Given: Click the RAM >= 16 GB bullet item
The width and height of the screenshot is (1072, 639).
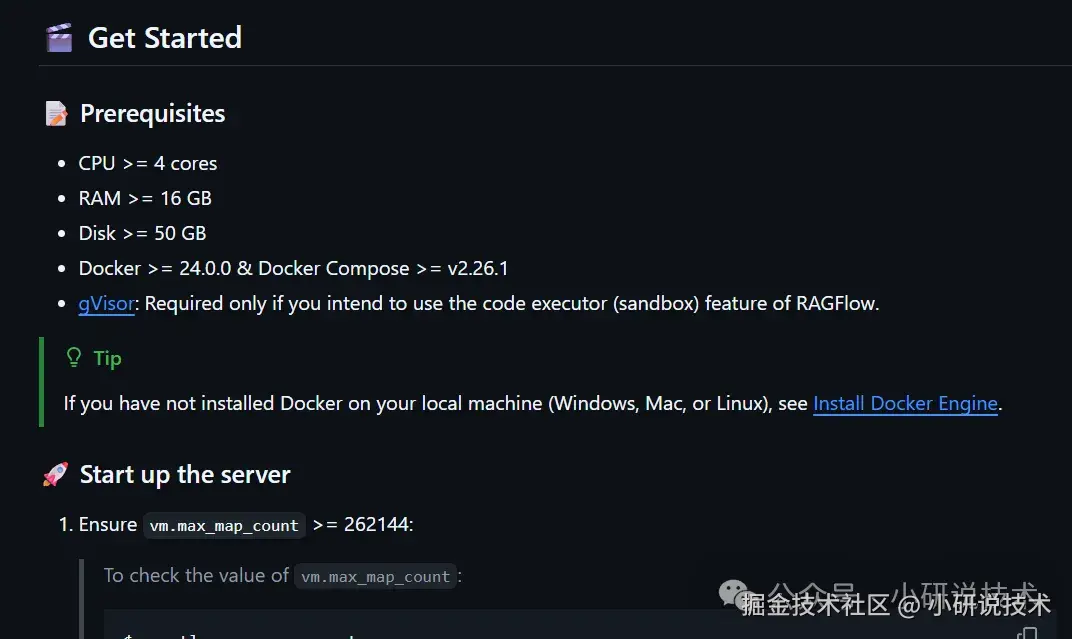Looking at the screenshot, I should pos(145,198).
